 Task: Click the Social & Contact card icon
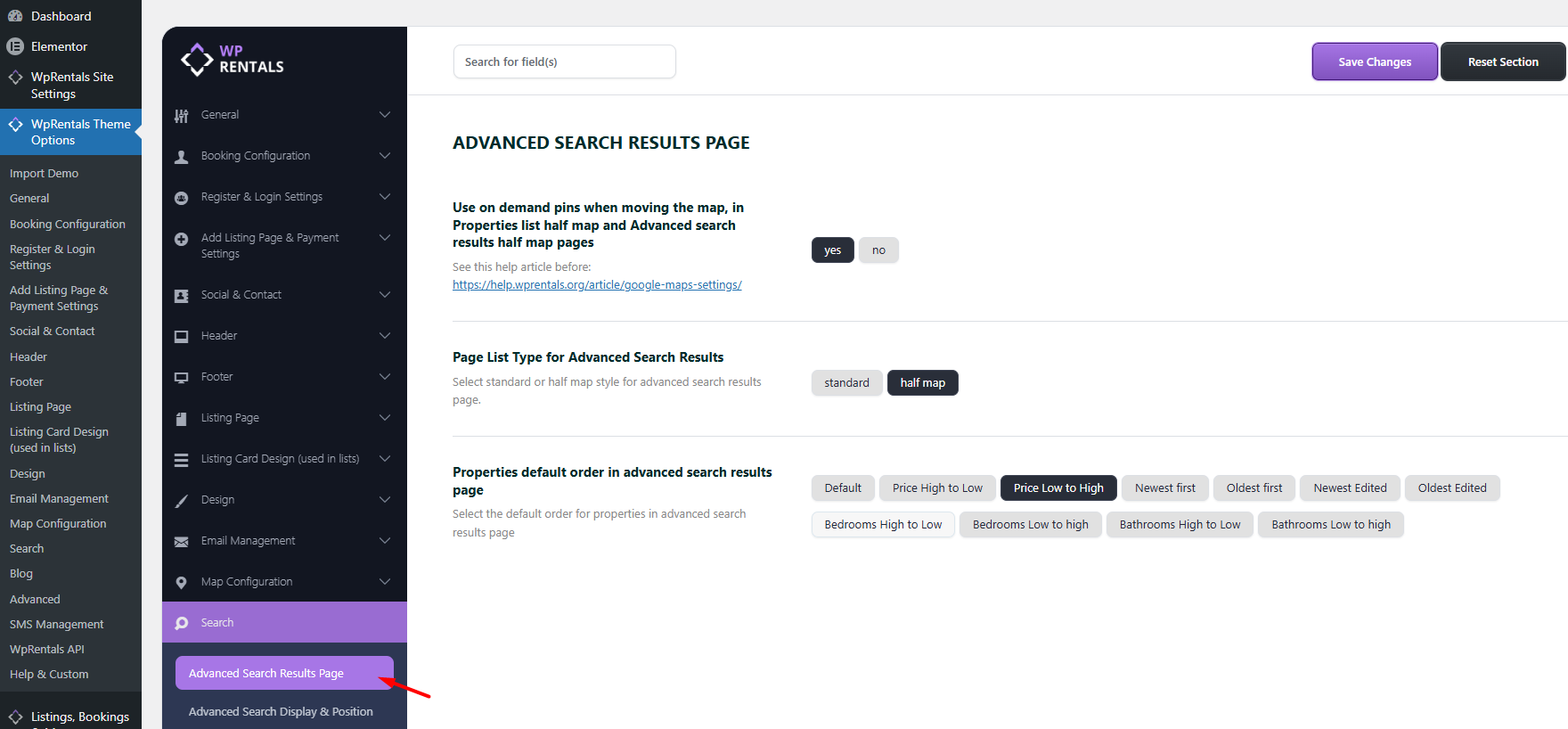182,296
